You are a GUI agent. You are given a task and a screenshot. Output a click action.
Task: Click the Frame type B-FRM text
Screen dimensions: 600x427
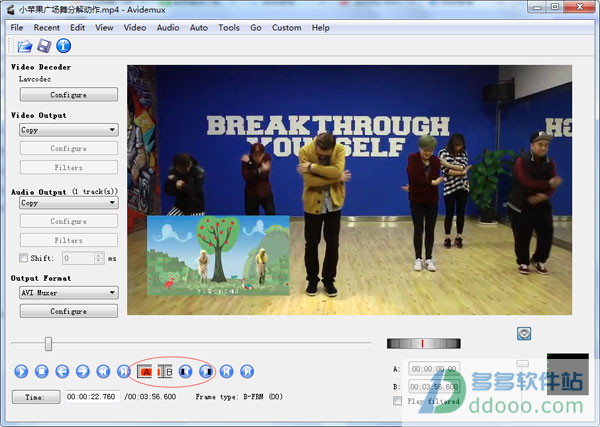(x=239, y=397)
